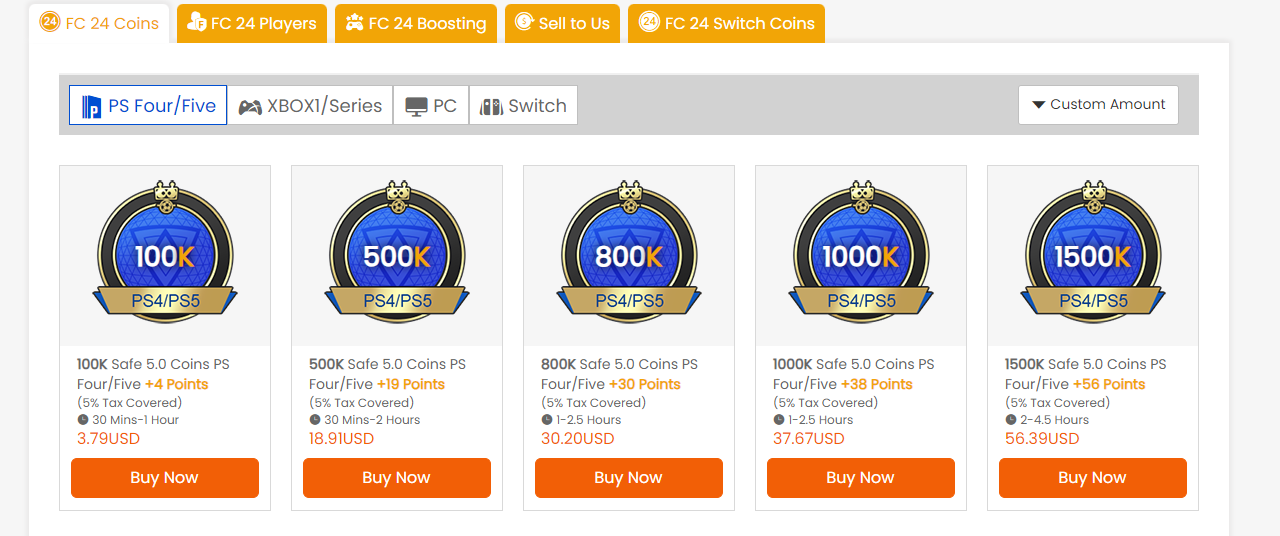Screen dimensions: 1280x536
Task: Click the 1000K PS4/PS5 coin badge image
Action: (861, 255)
